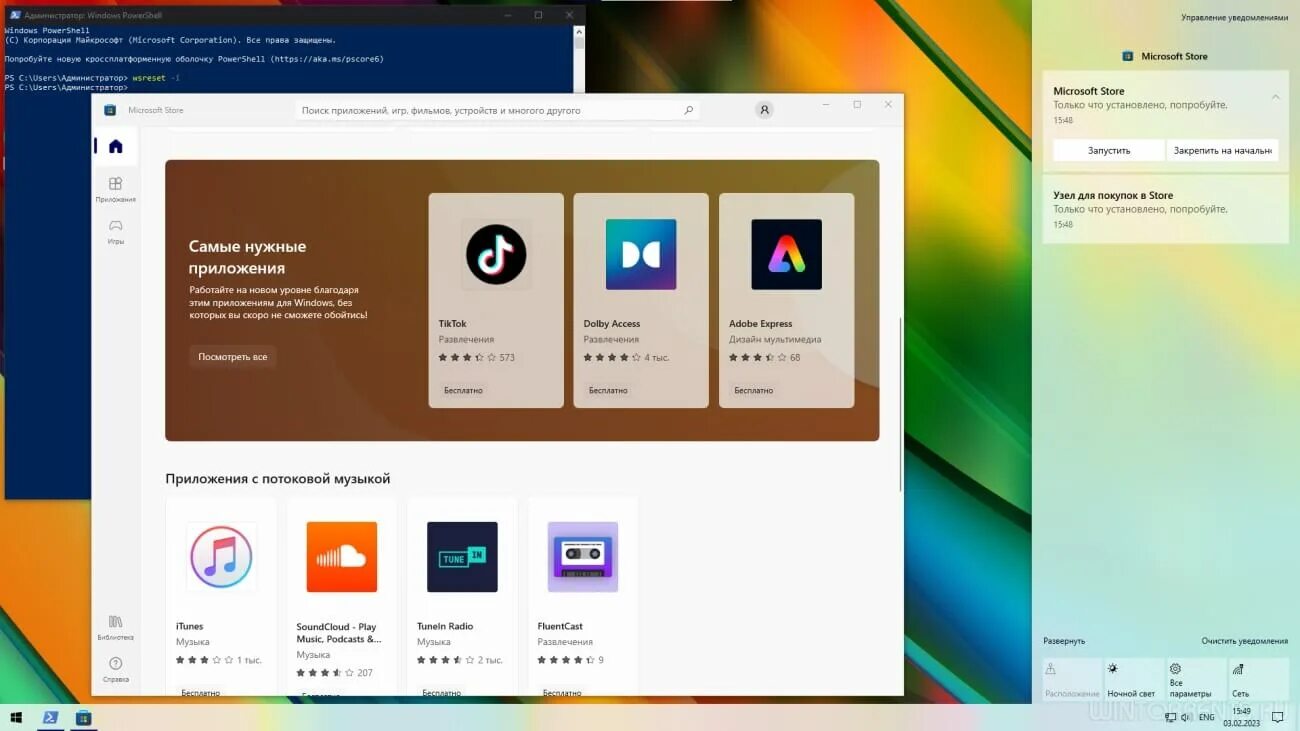
Task: Click Microsoft Store icon in notification header
Action: [x=1128, y=56]
